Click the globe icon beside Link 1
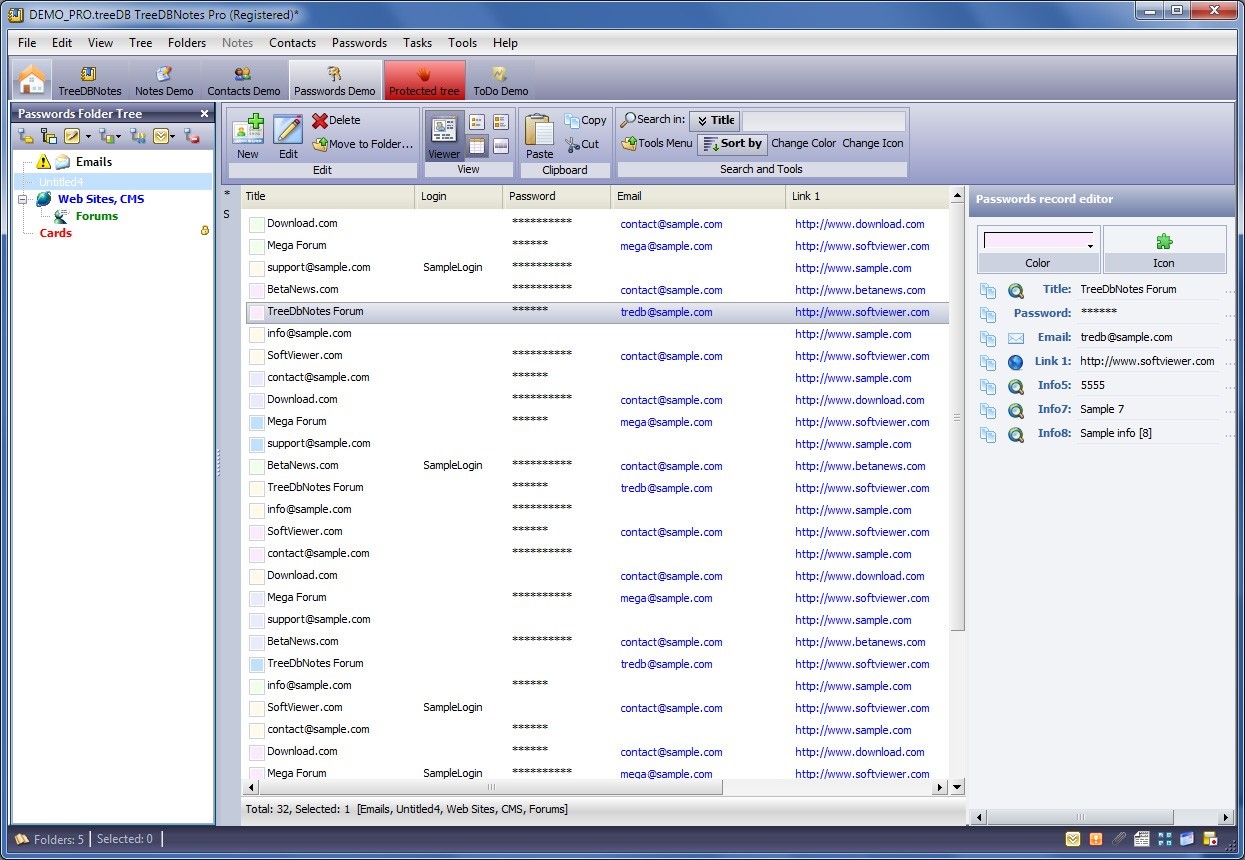1245x860 pixels. 1016,362
